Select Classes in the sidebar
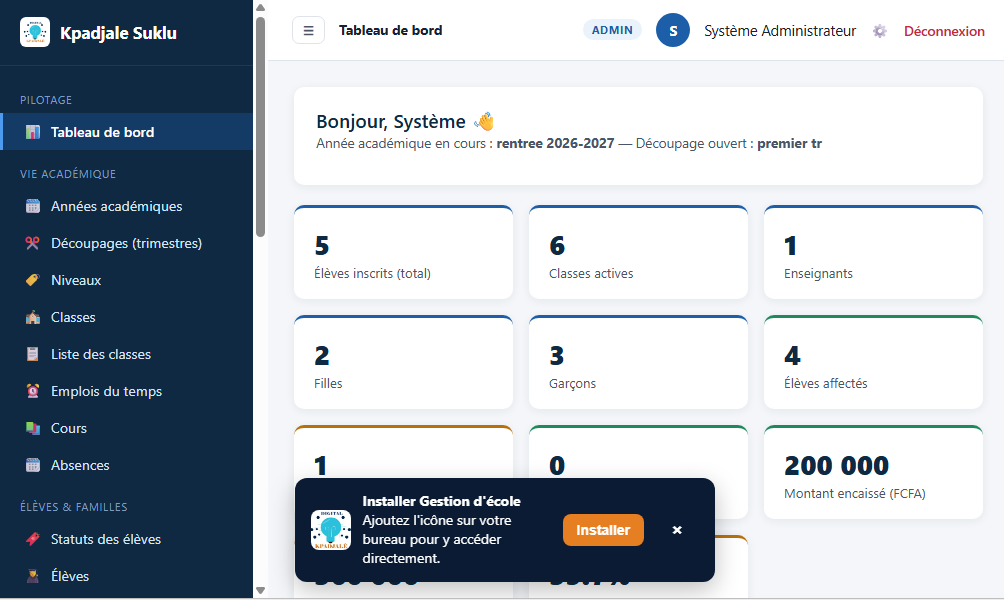 pos(128,317)
